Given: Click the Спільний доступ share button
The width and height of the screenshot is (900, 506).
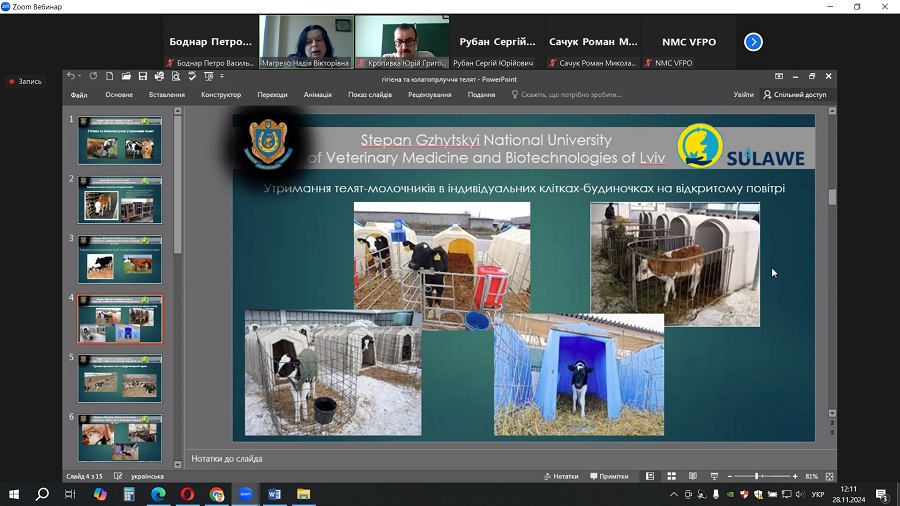Looking at the screenshot, I should (x=795, y=95).
